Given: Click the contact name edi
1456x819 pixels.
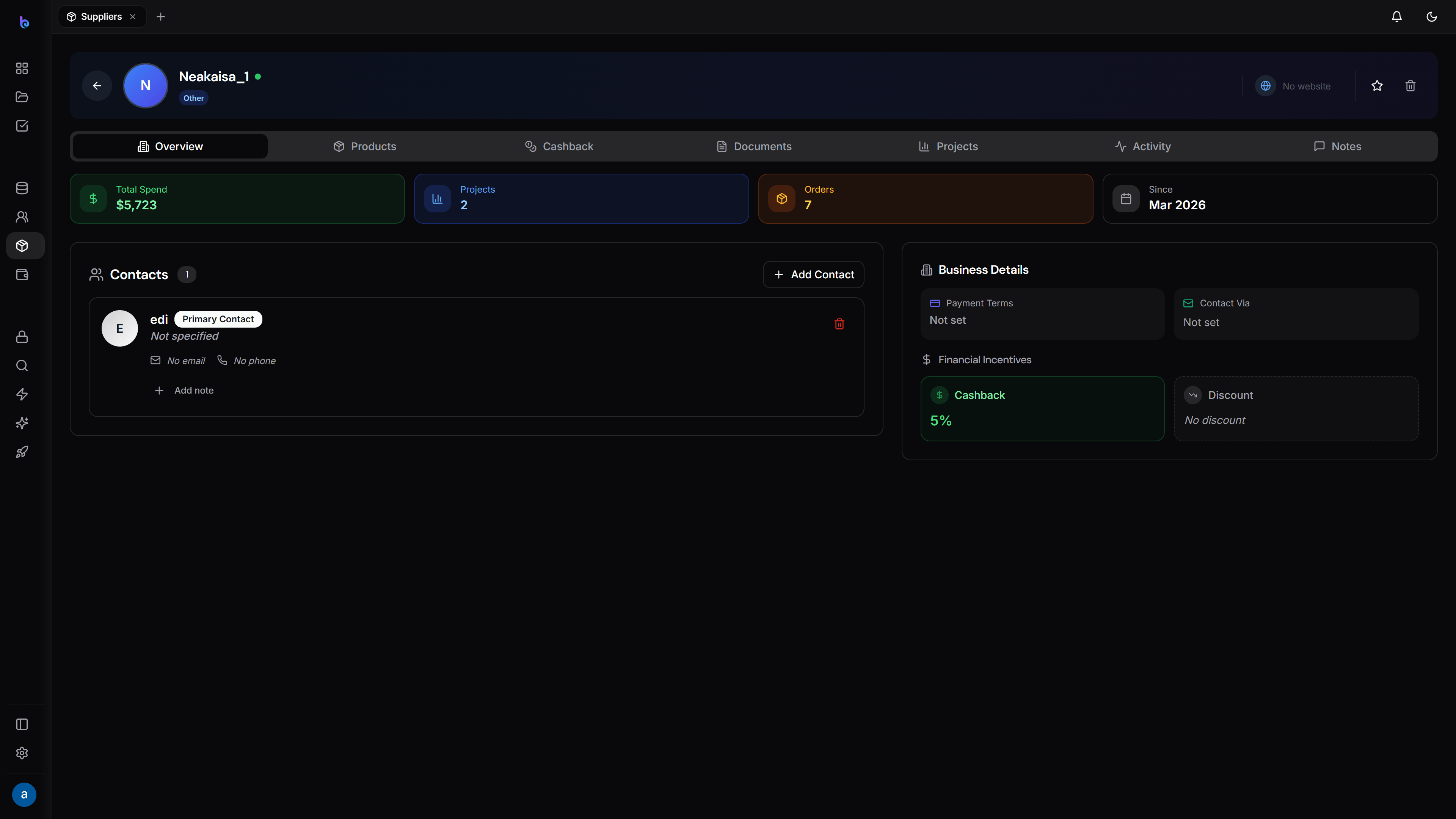Looking at the screenshot, I should pyautogui.click(x=159, y=319).
